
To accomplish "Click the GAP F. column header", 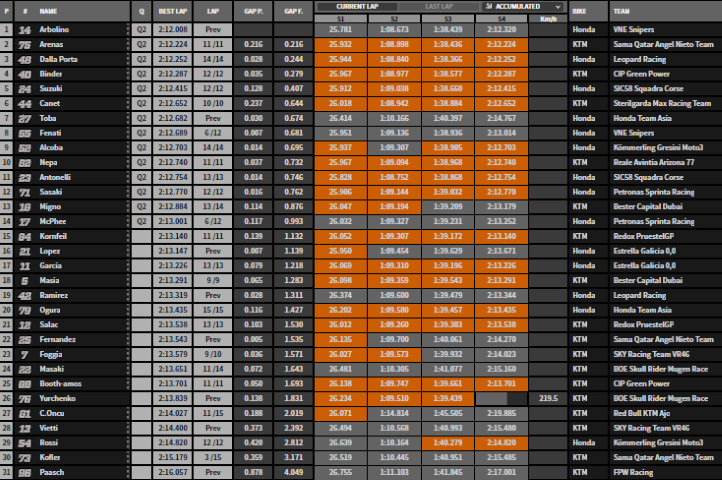I will pos(293,11).
